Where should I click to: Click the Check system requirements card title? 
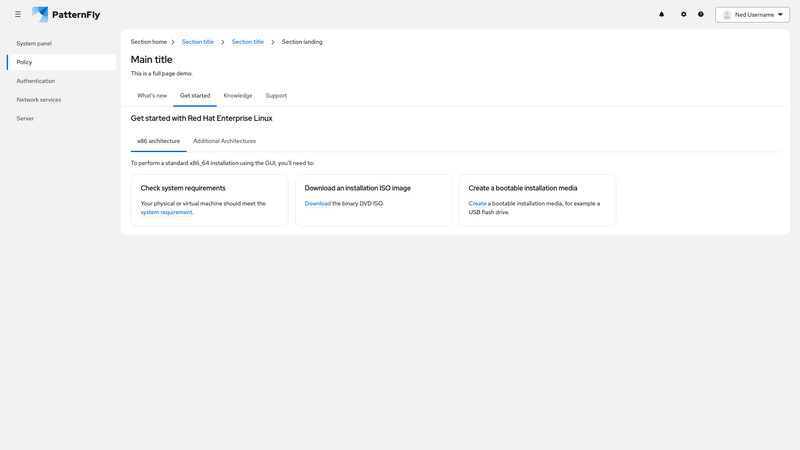tap(183, 188)
